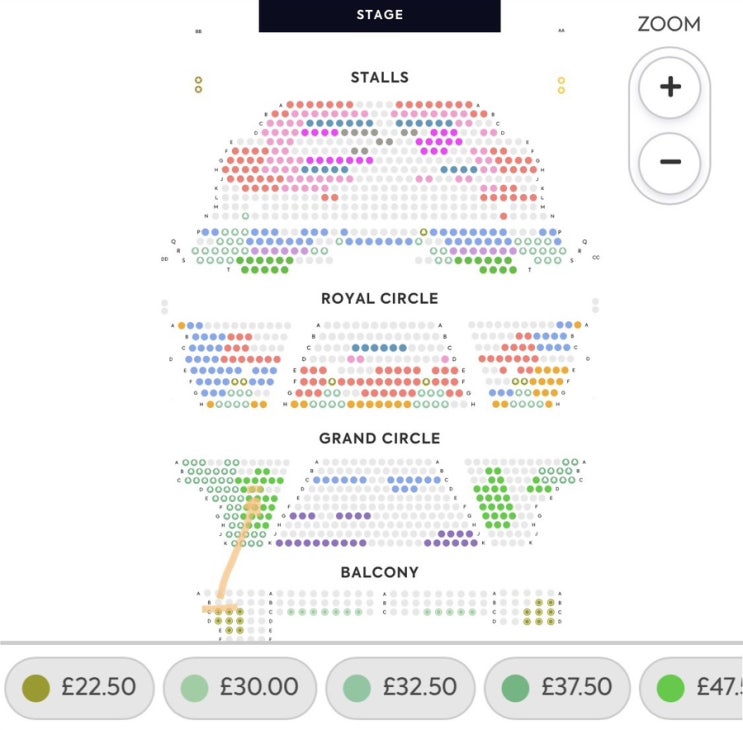Pick the orange seat at Royal Circle row A left end
Image resolution: width=743 pixels, height=730 pixels.
click(181, 325)
